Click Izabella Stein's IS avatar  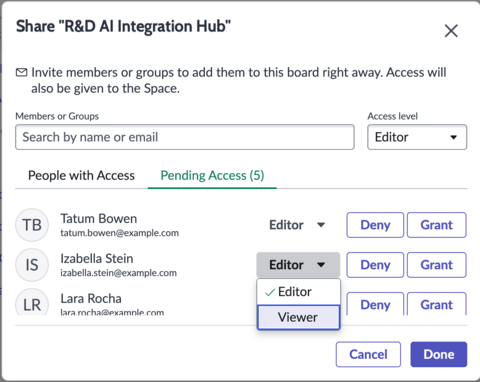coord(32,265)
